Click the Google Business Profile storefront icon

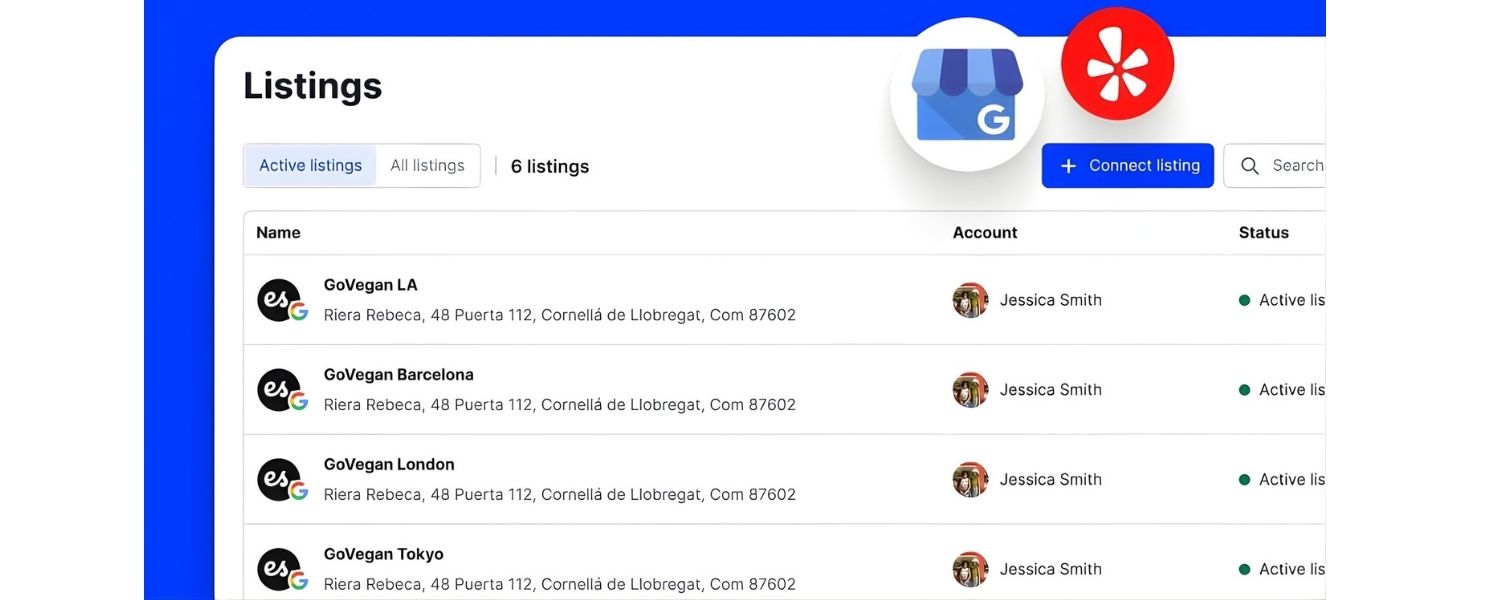(966, 95)
